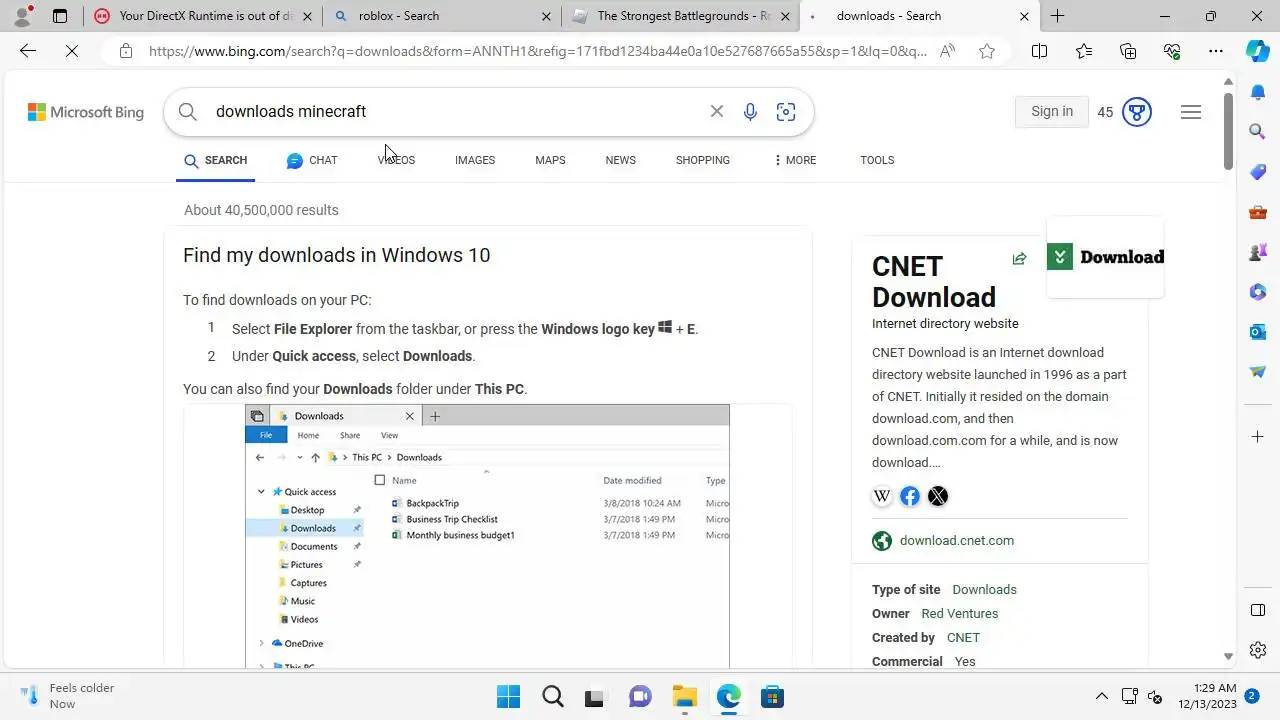Screen dimensions: 1280x720
Task: Expand the MORE search categories menu
Action: point(794,160)
